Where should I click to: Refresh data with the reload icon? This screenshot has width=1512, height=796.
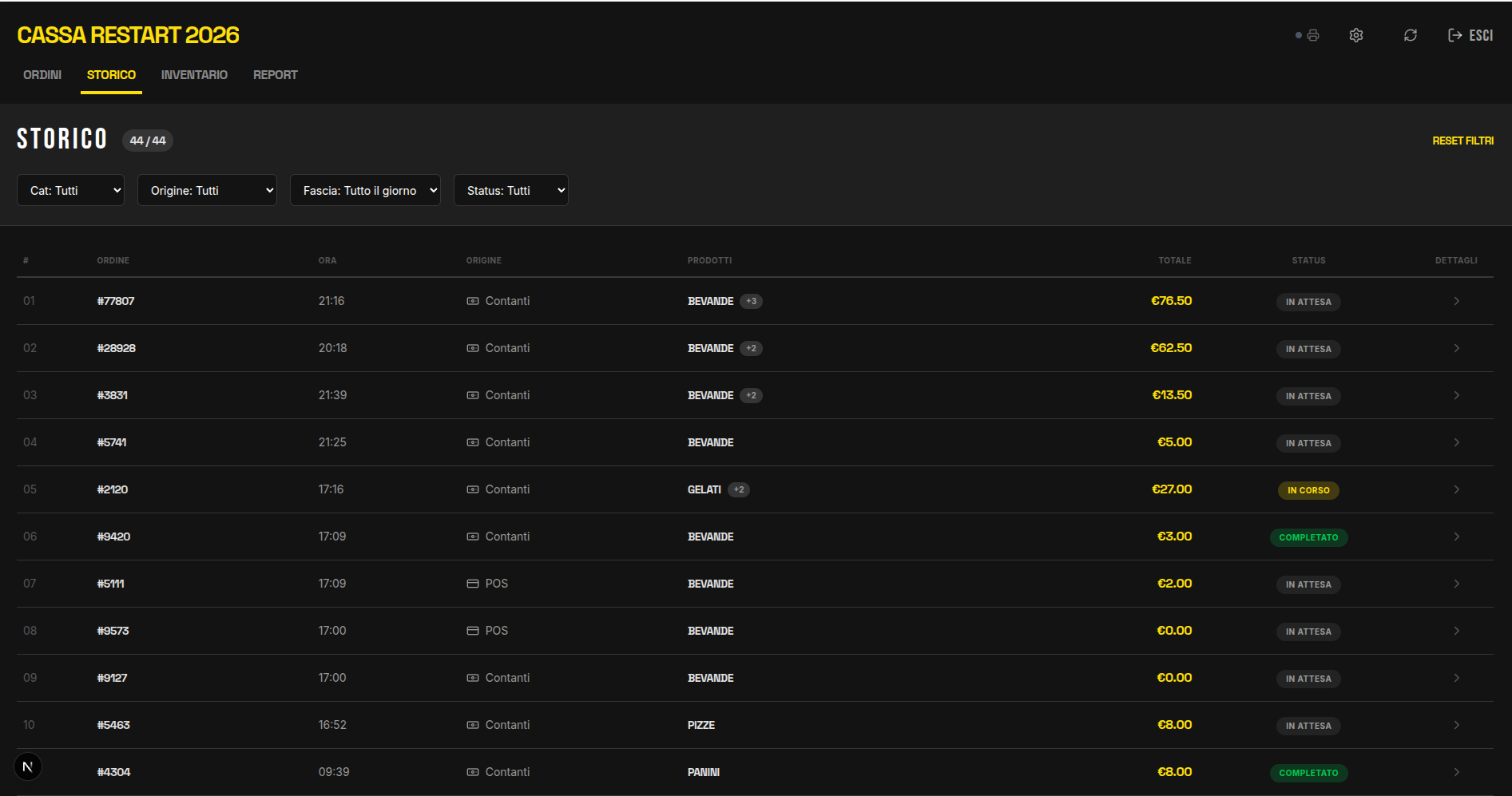pyautogui.click(x=1411, y=35)
